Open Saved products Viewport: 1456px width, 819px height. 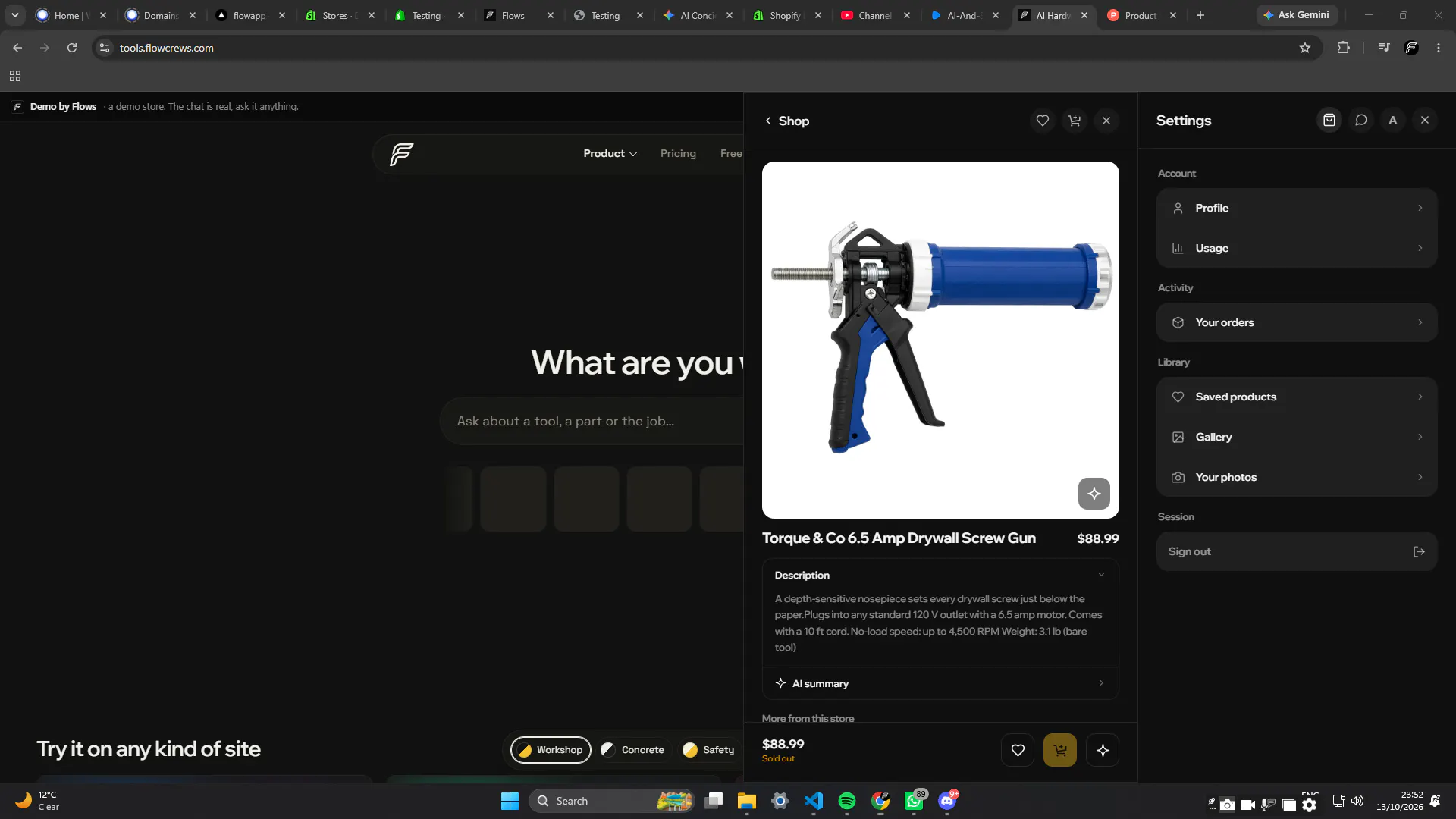click(x=1297, y=397)
